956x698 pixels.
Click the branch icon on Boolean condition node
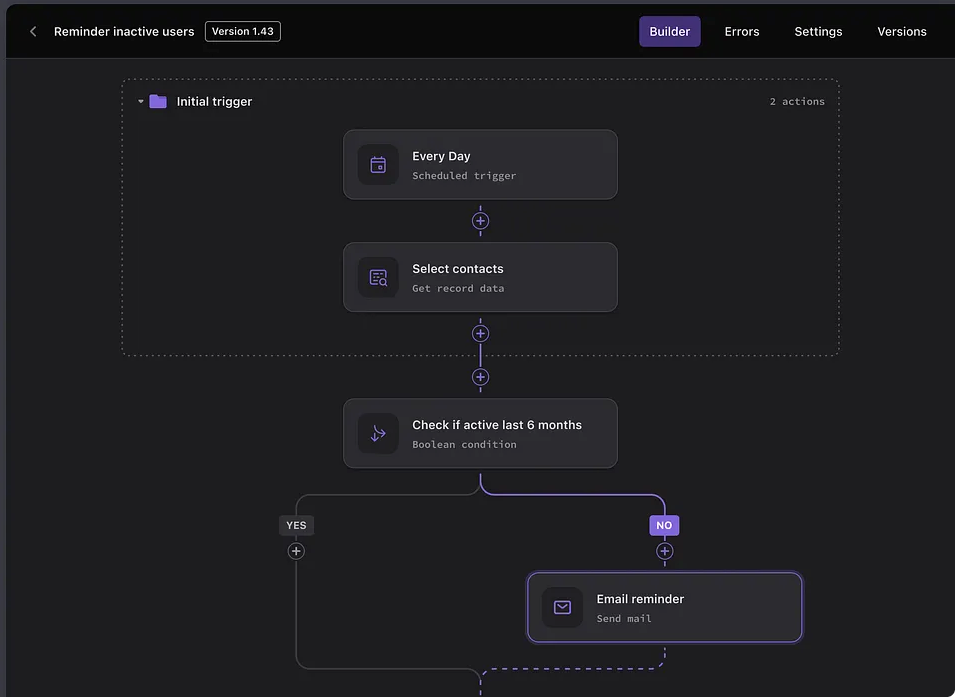[x=378, y=434]
